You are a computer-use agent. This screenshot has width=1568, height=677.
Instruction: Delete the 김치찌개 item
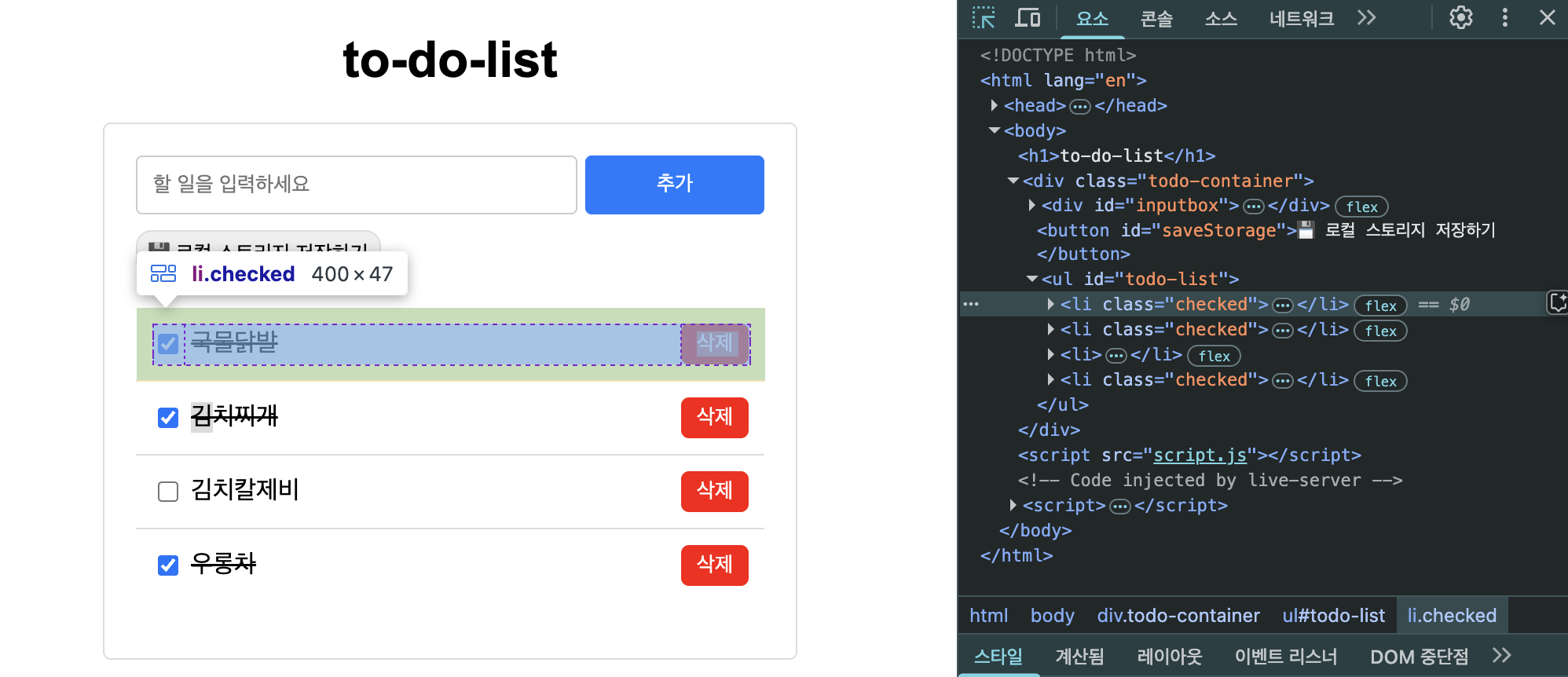pyautogui.click(x=715, y=417)
